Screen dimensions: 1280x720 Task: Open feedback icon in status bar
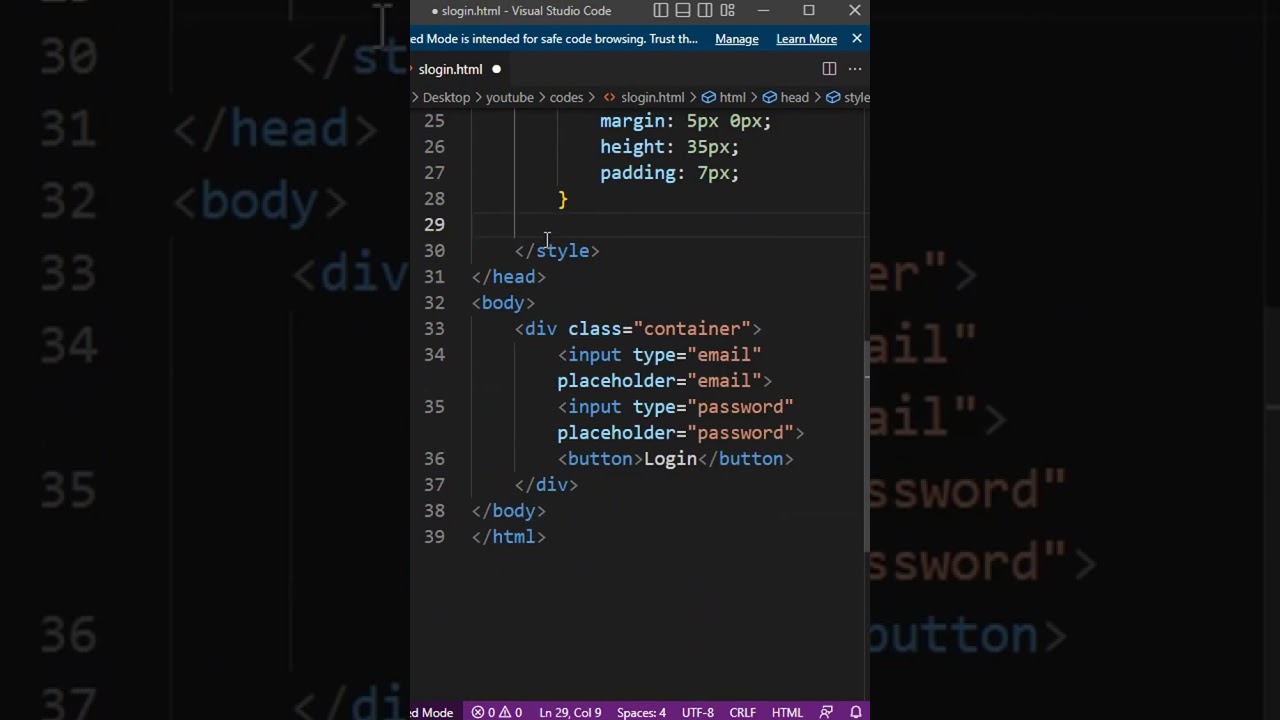[826, 712]
